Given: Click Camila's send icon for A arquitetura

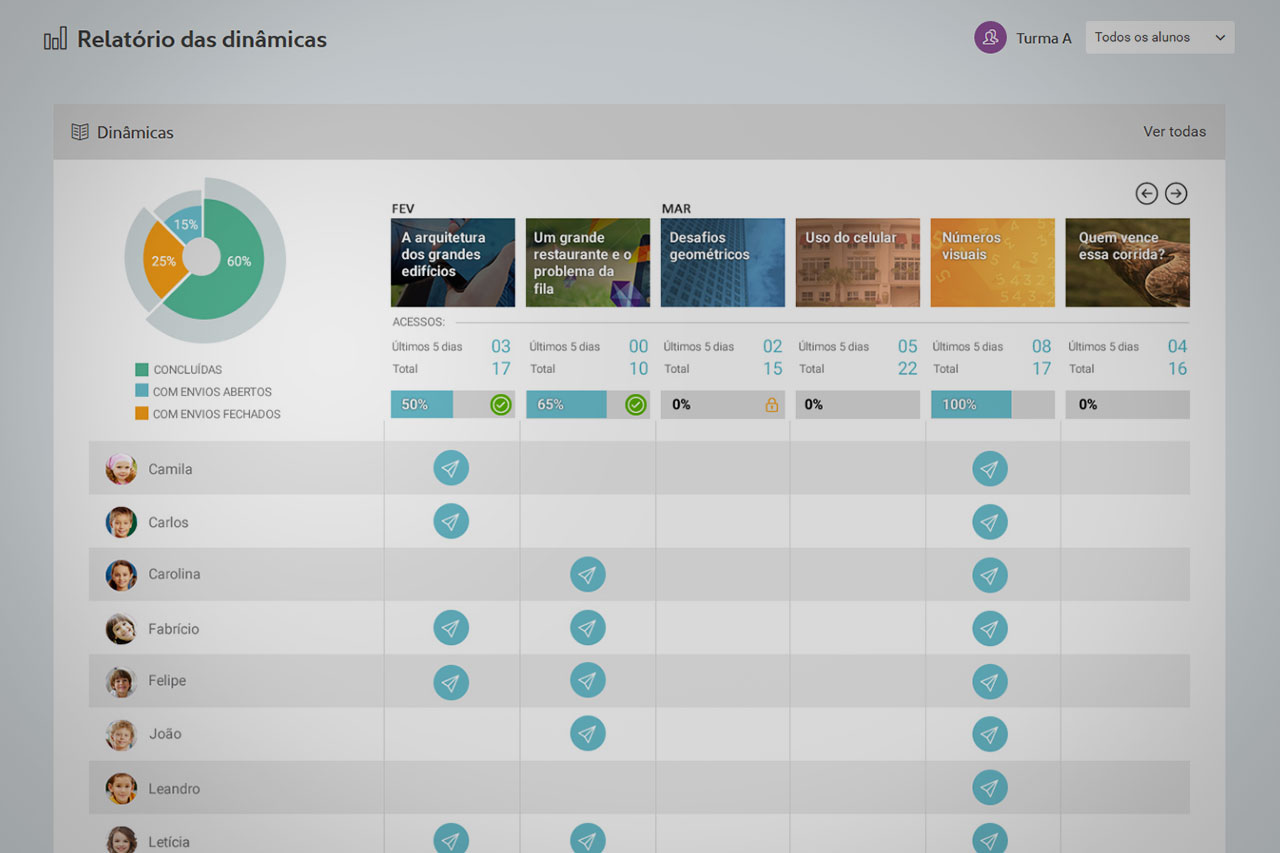Looking at the screenshot, I should tap(451, 468).
